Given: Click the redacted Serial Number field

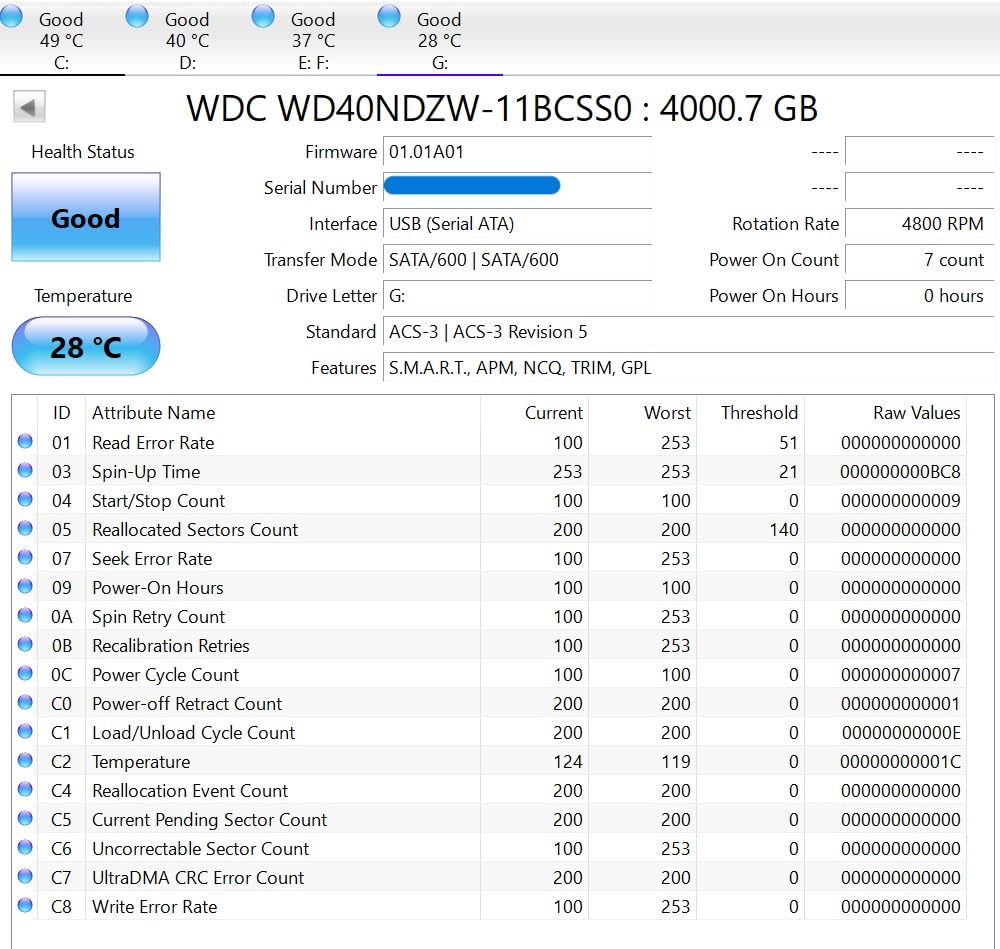Looking at the screenshot, I should pyautogui.click(x=517, y=188).
